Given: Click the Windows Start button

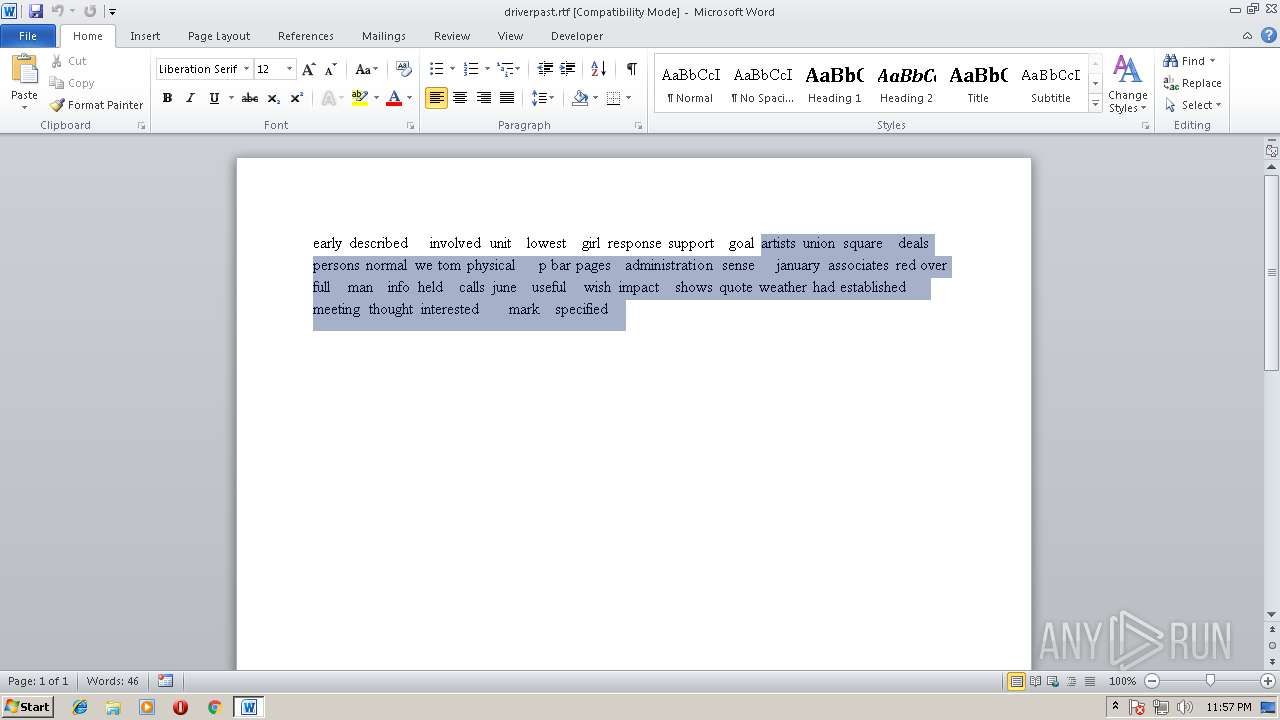Looking at the screenshot, I should (27, 707).
